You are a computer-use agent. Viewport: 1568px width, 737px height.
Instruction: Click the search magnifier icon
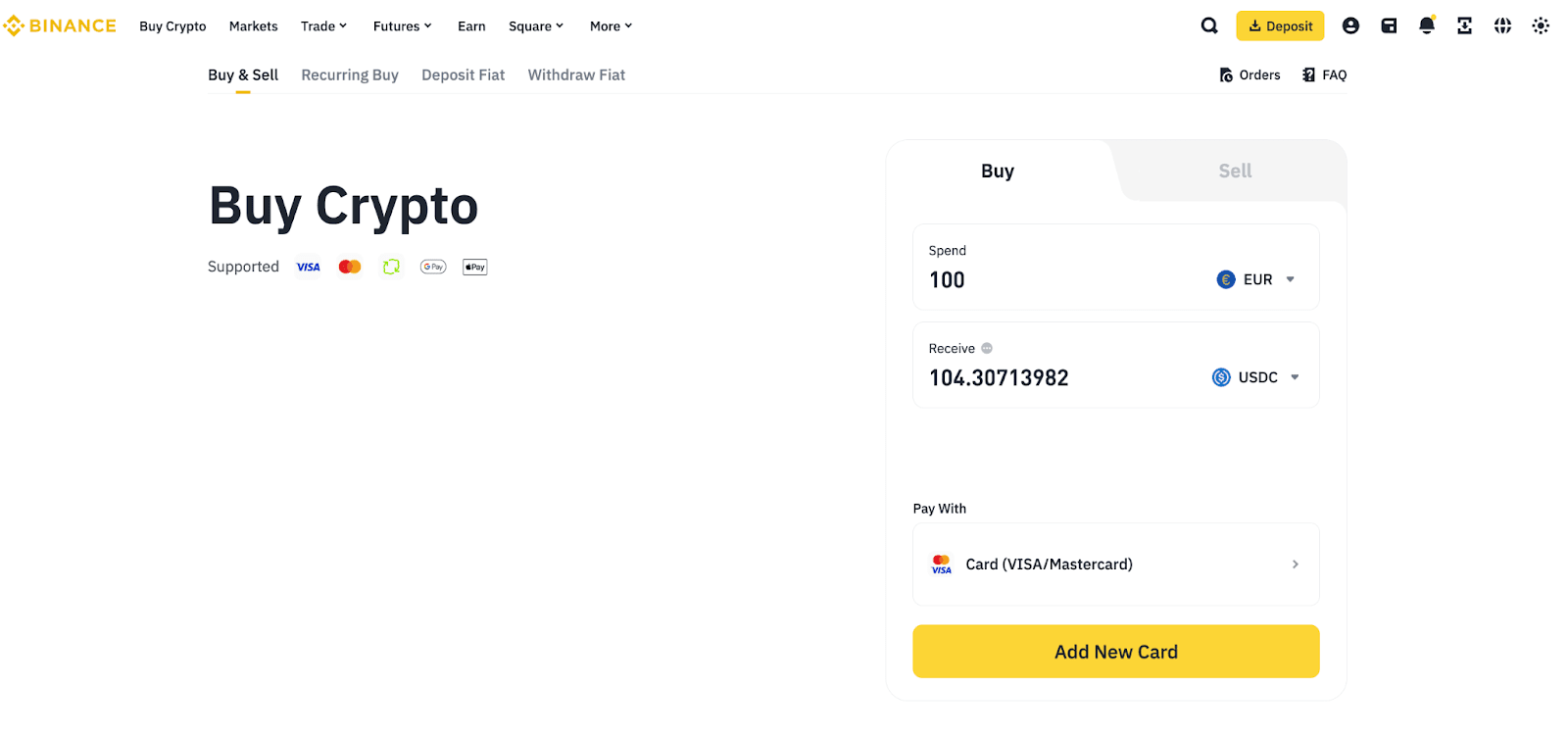[1209, 26]
